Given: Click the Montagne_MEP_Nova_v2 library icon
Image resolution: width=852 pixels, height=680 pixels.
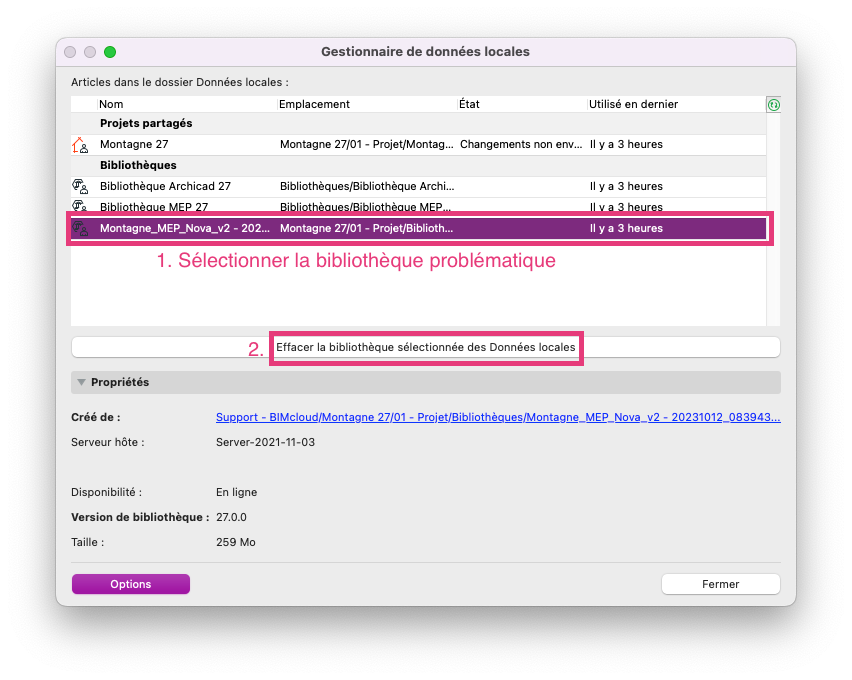Looking at the screenshot, I should click(80, 228).
